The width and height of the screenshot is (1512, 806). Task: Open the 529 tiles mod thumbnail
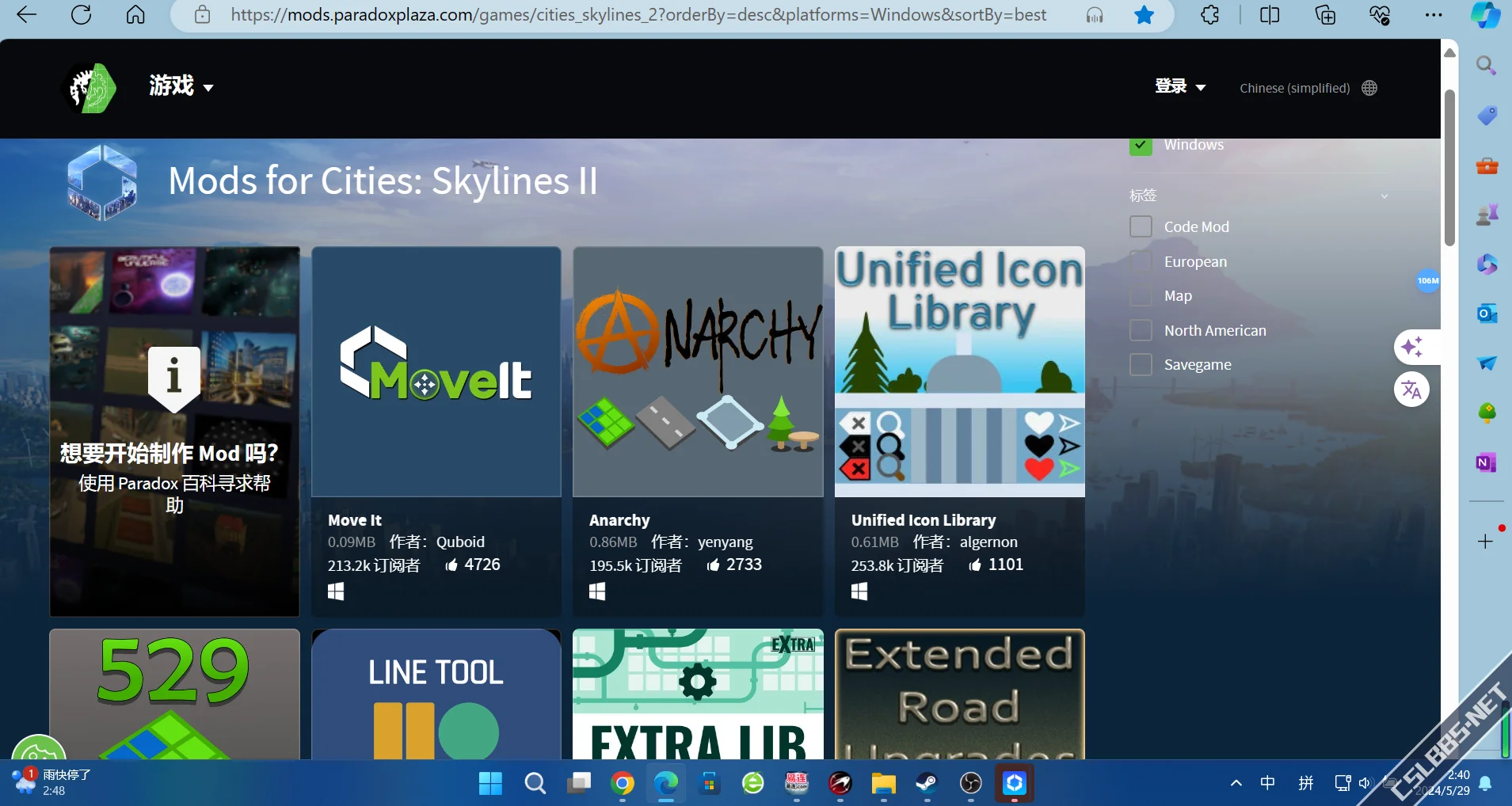pyautogui.click(x=174, y=694)
